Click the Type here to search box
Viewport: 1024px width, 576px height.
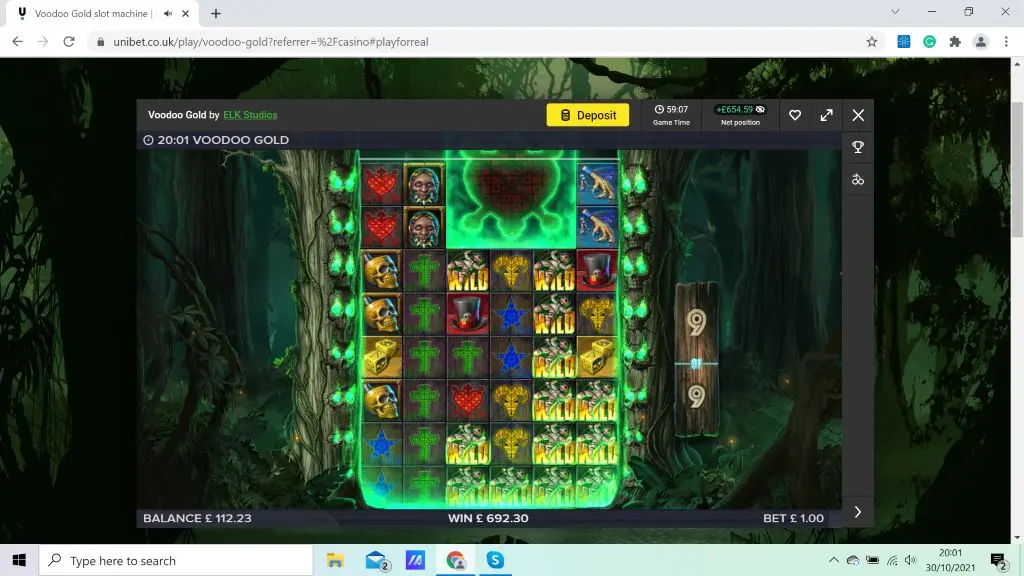(x=176, y=560)
